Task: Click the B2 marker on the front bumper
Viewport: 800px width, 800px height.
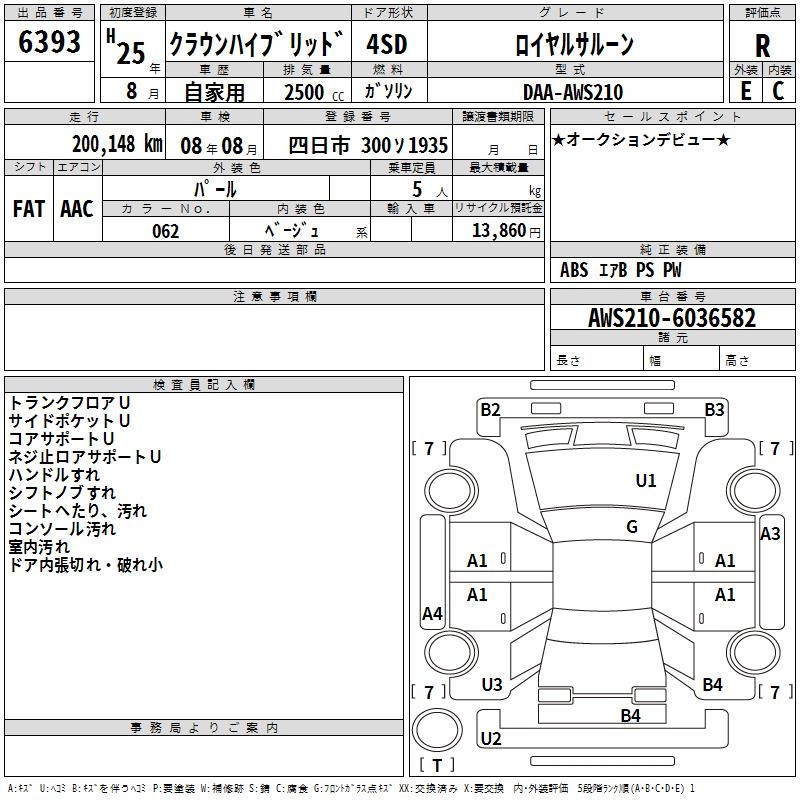Action: pyautogui.click(x=490, y=409)
